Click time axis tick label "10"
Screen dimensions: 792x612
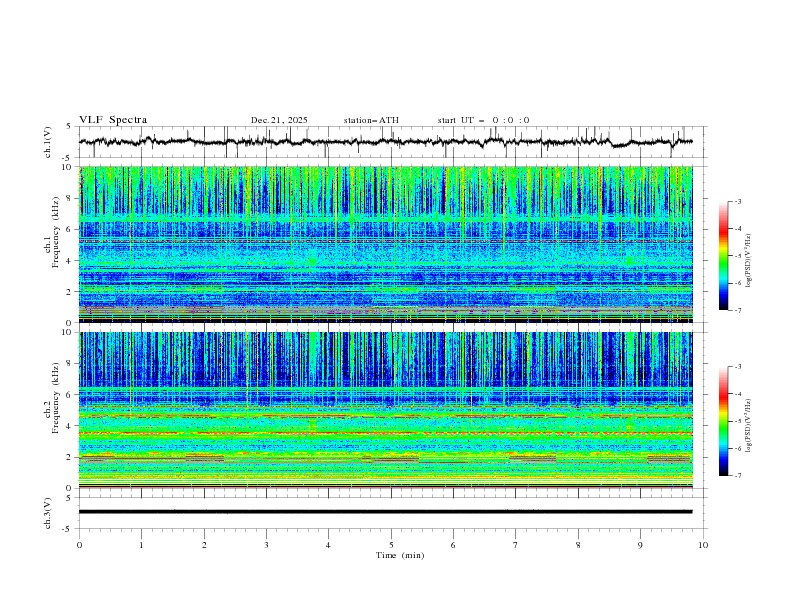tap(703, 545)
